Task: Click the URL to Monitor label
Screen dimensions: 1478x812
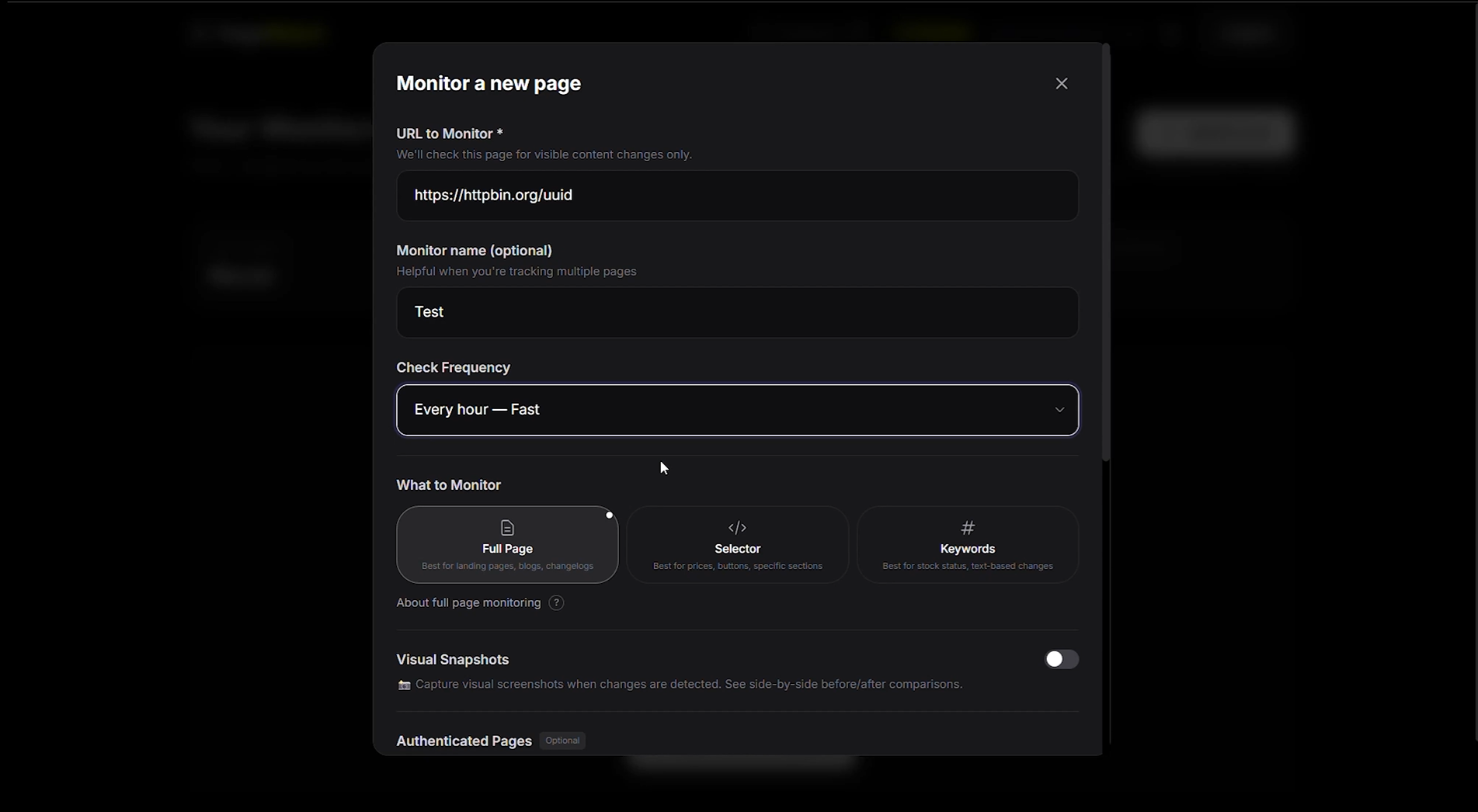Action: tap(450, 134)
